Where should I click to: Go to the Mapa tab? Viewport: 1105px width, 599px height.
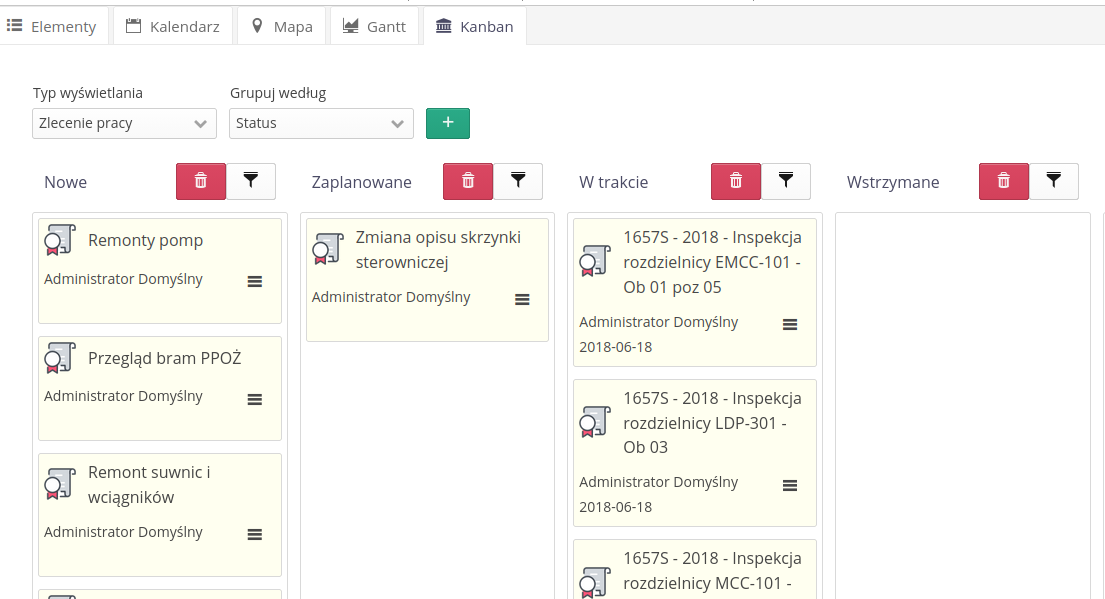[x=282, y=27]
